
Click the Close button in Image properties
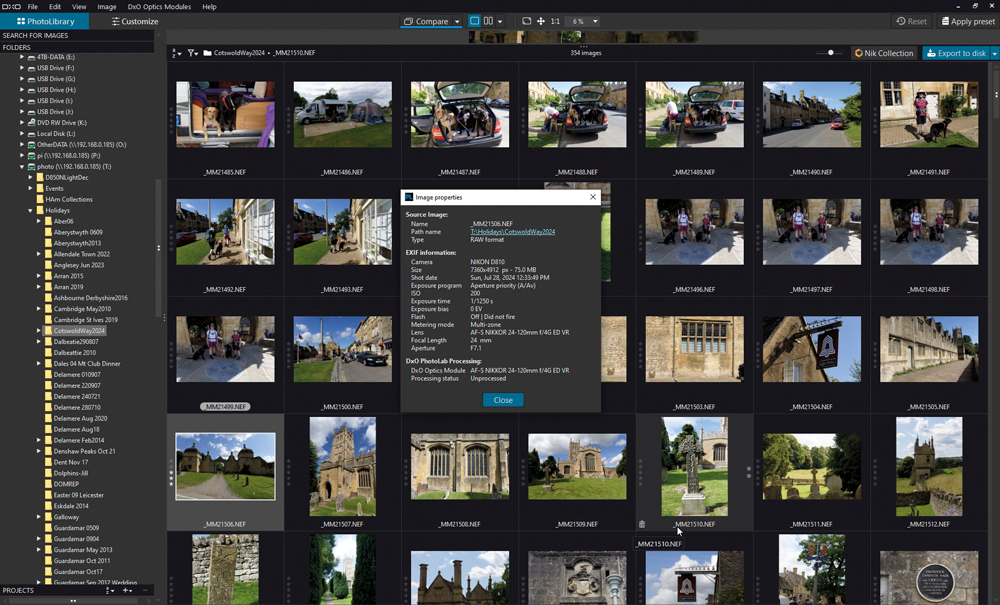(x=503, y=400)
